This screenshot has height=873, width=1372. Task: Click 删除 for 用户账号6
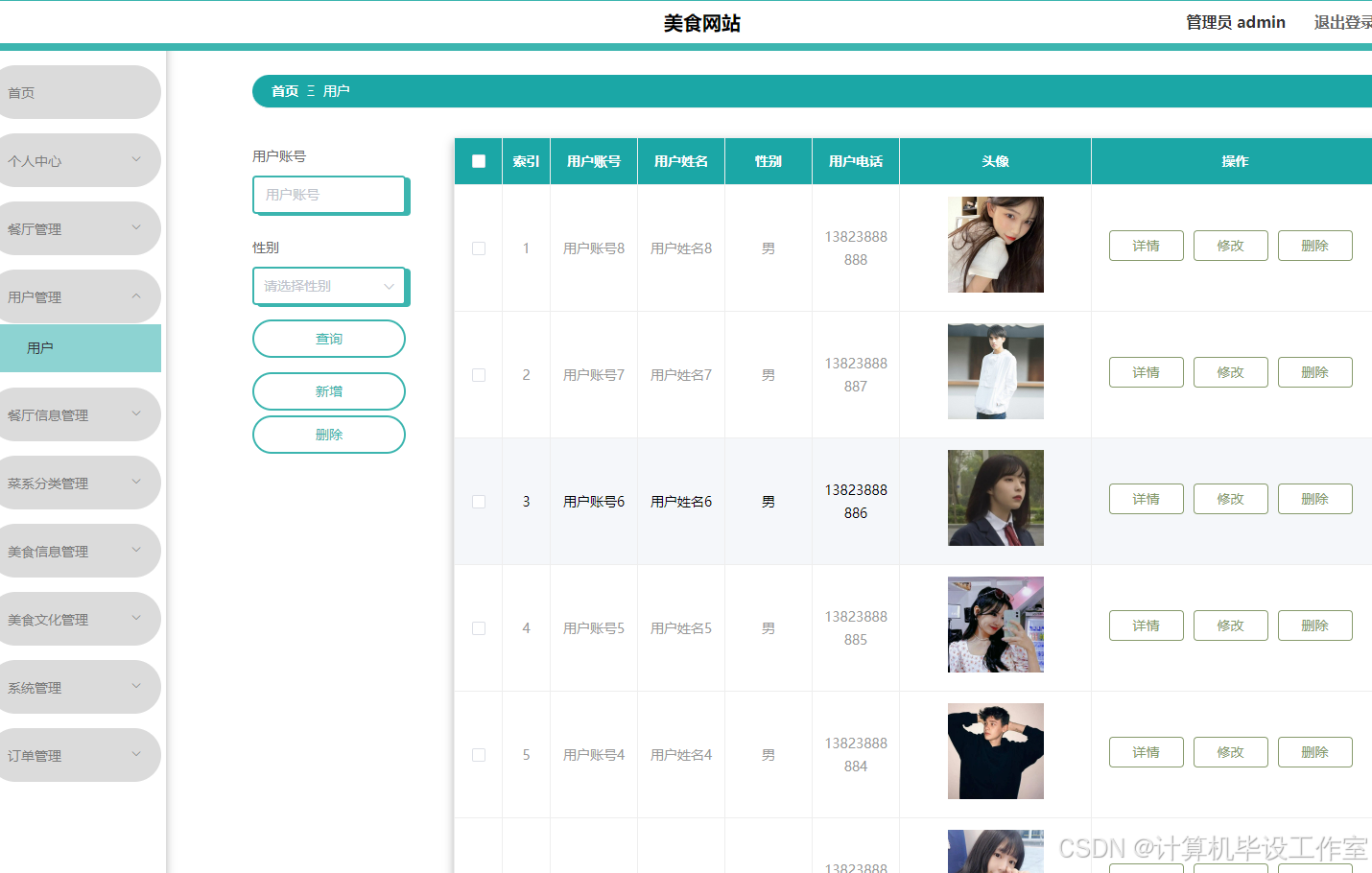1315,499
